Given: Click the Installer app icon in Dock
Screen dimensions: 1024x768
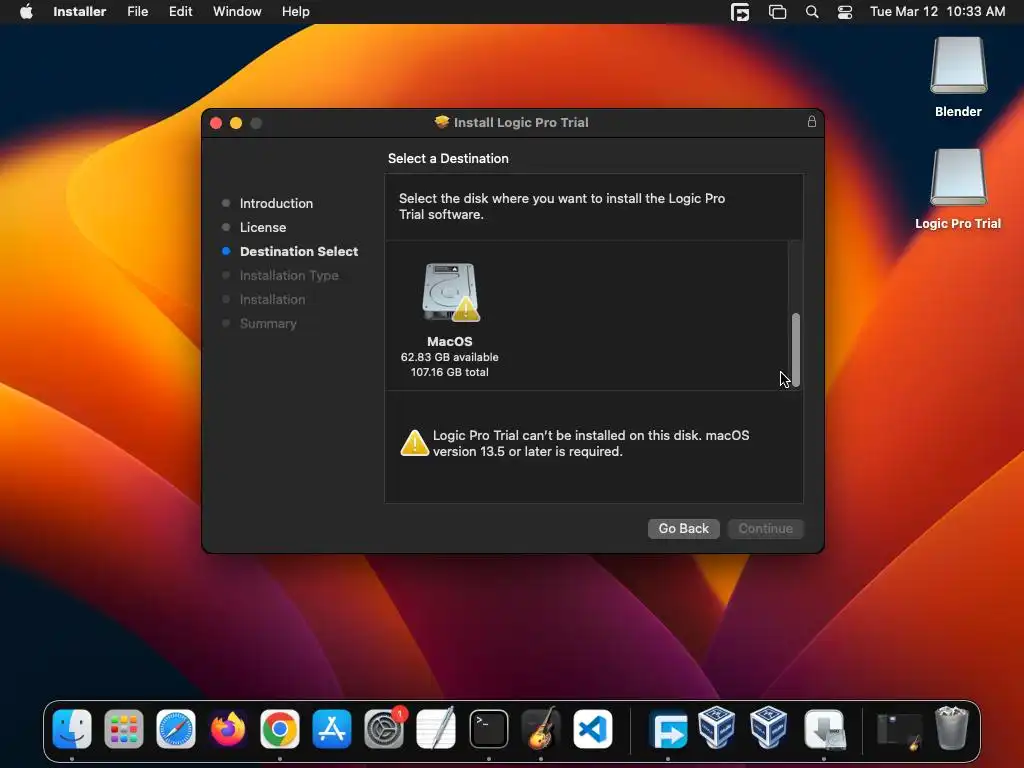Looking at the screenshot, I should point(824,729).
